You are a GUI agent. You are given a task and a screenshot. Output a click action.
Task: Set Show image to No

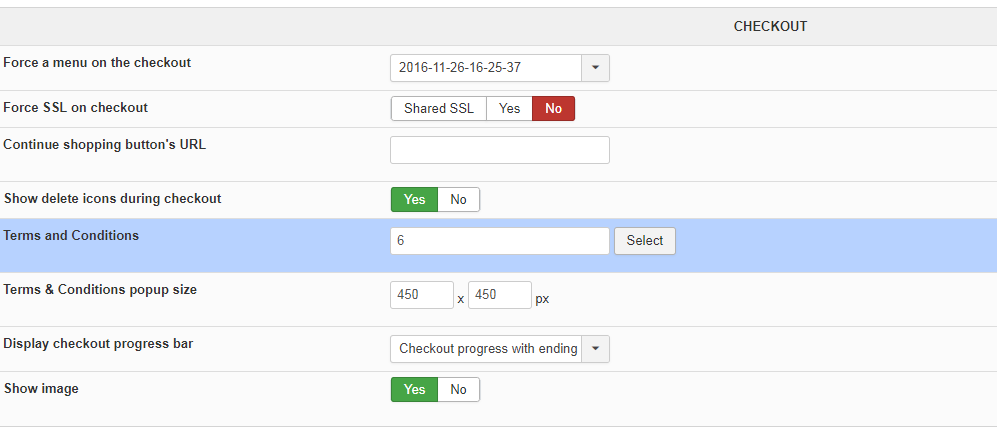458,390
